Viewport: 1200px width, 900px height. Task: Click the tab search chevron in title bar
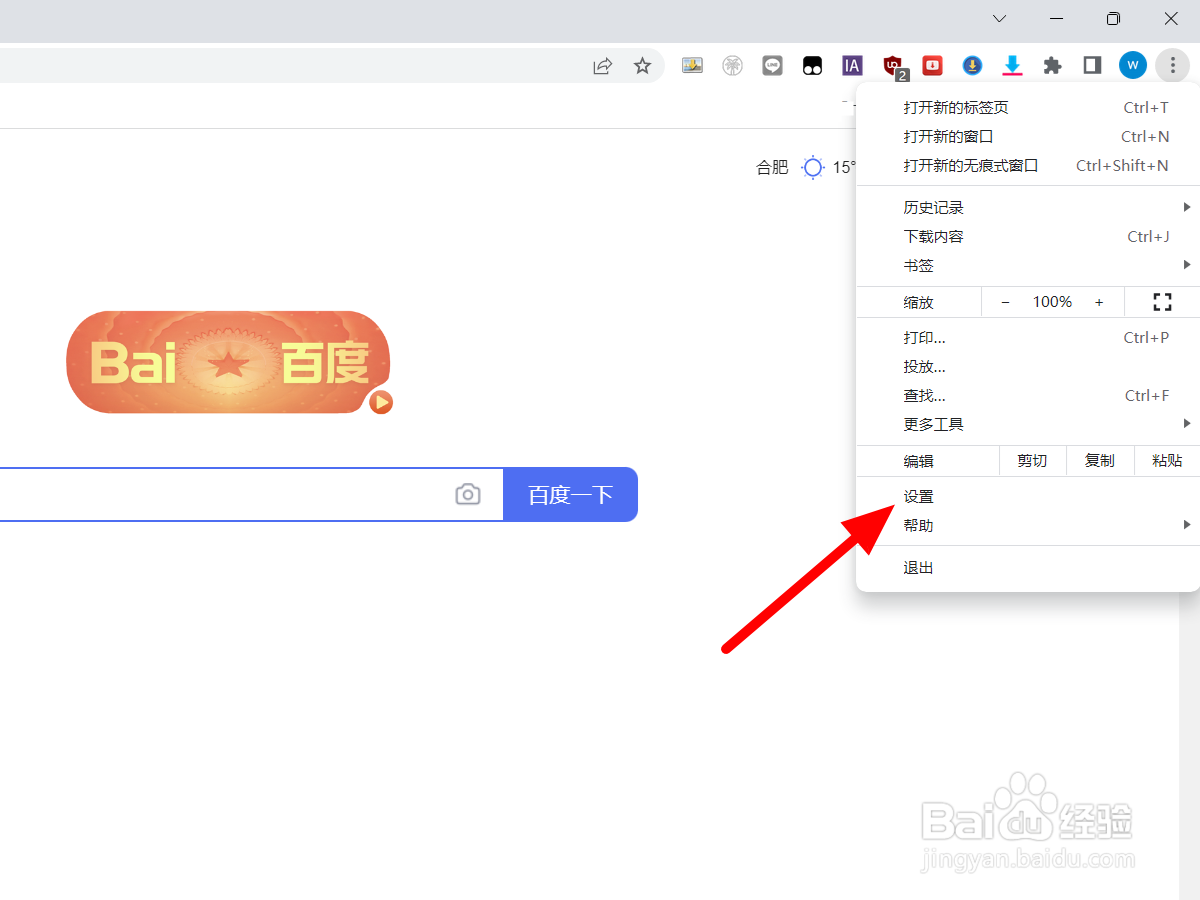999,19
